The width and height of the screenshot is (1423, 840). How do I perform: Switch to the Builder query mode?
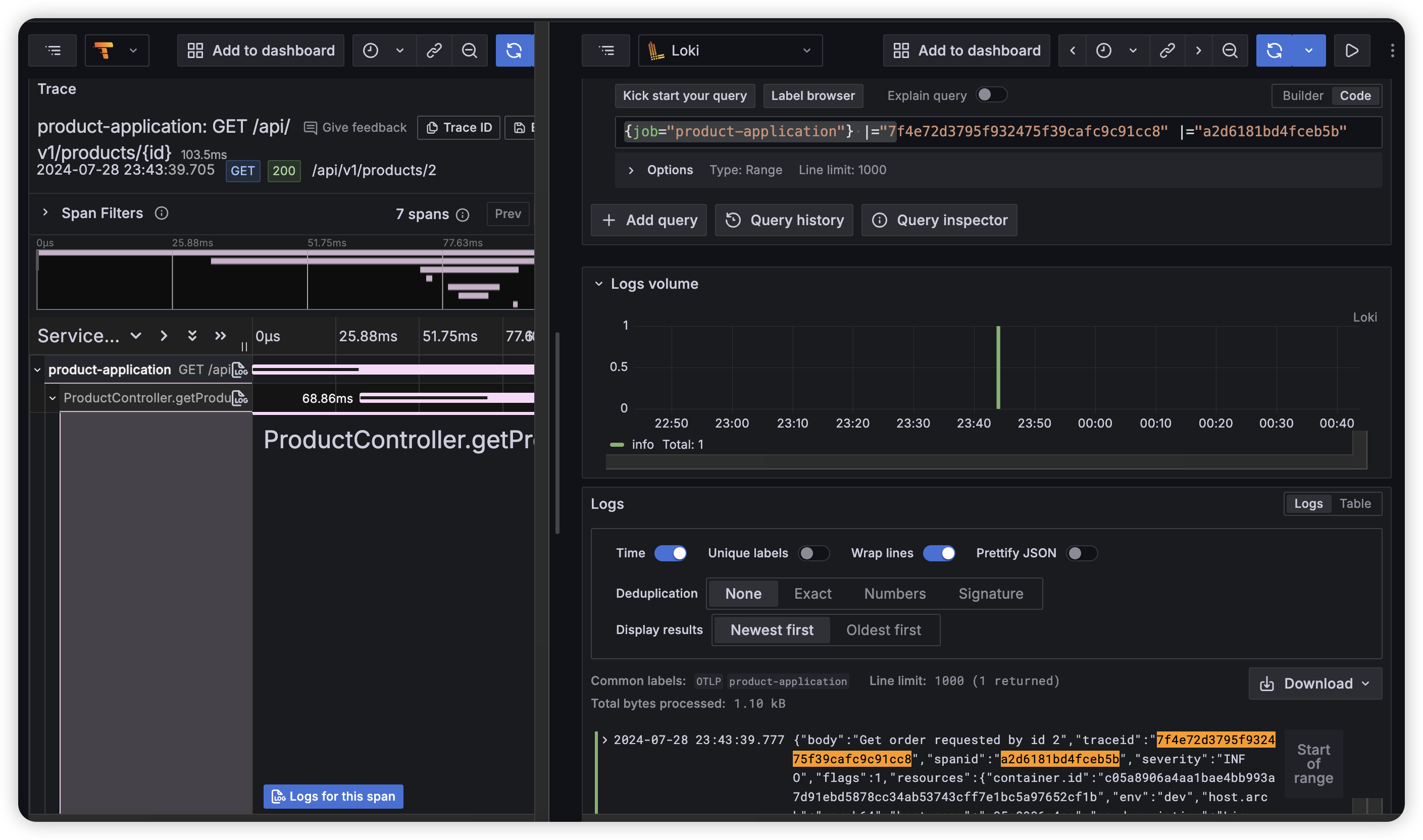1302,95
